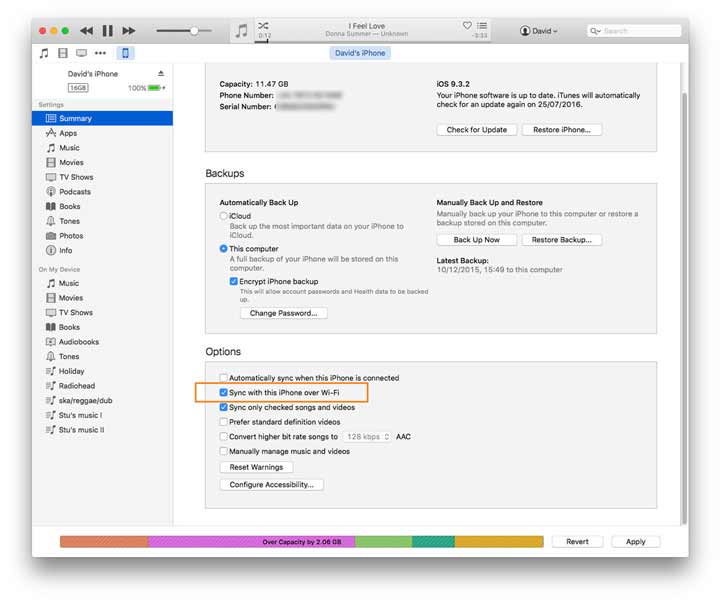
Task: Toggle Sync with this iPhone over Wi-Fi
Action: pyautogui.click(x=224, y=393)
